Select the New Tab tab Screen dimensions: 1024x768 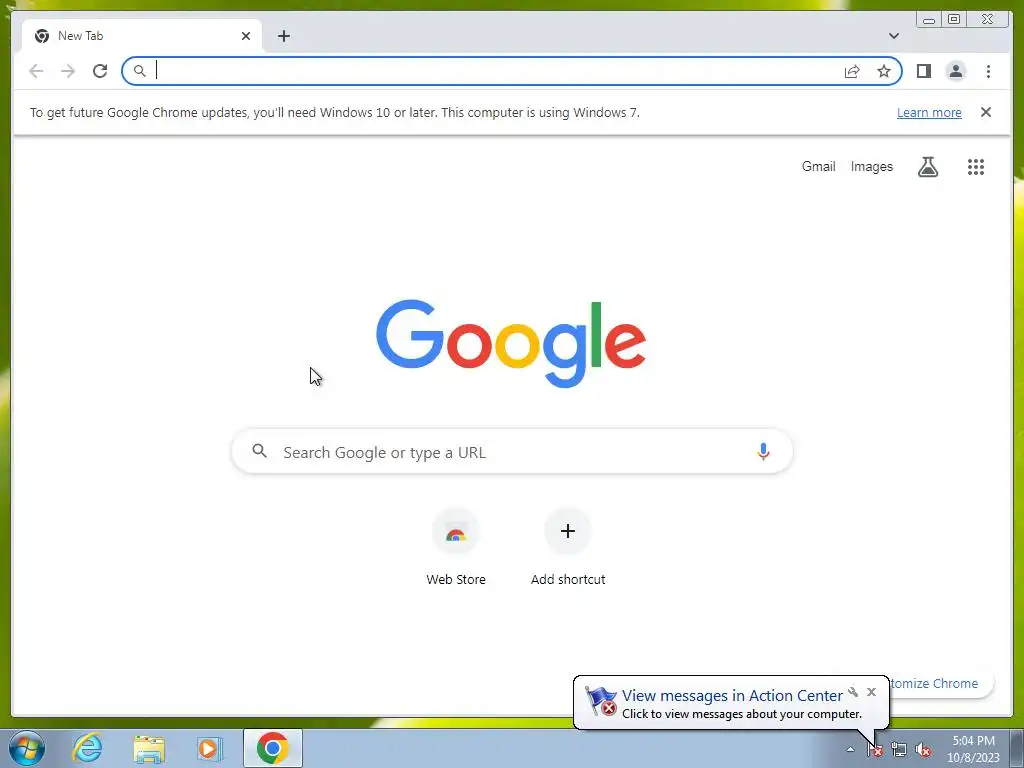142,36
